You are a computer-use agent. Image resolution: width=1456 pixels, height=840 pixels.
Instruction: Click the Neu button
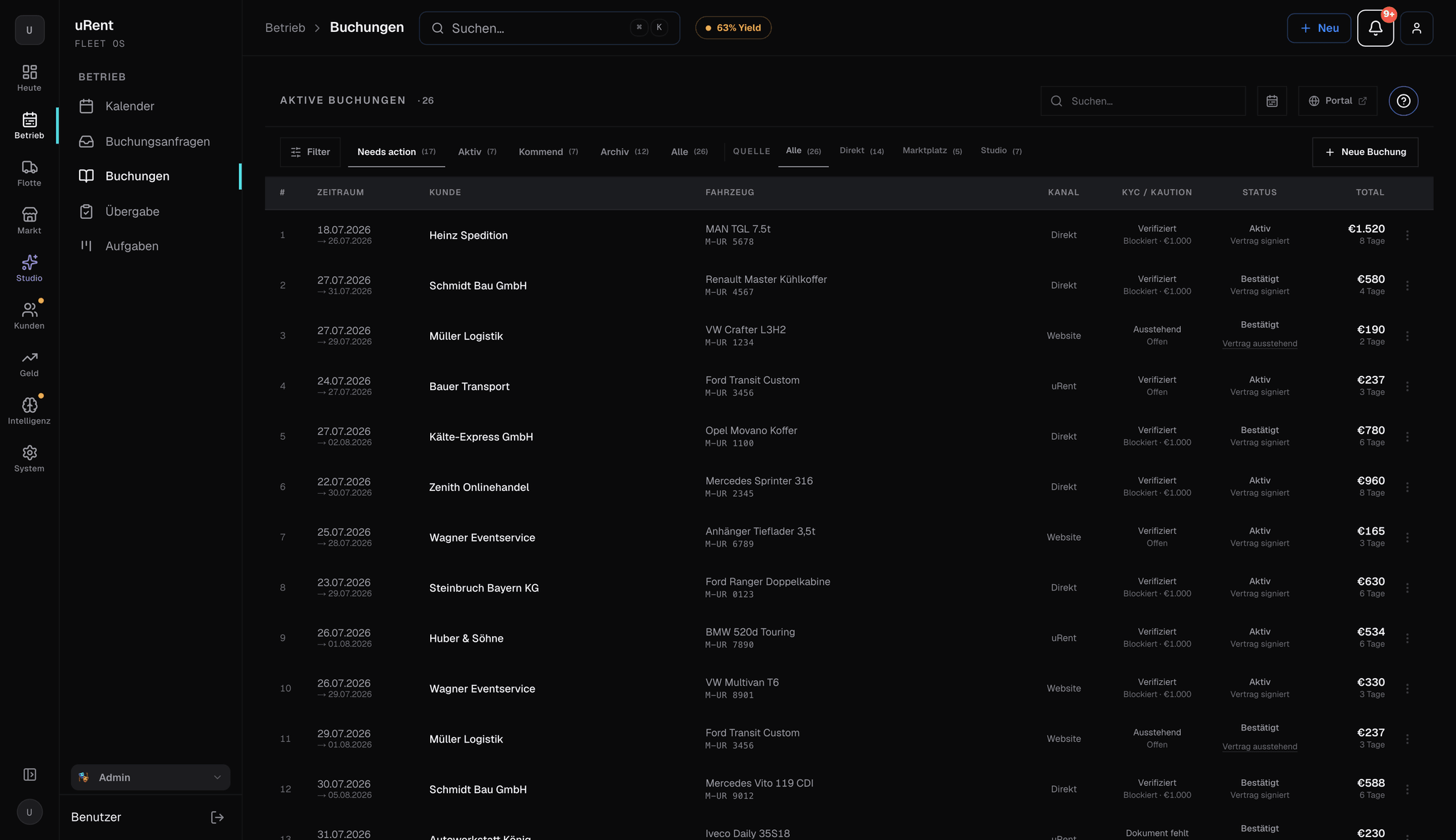pos(1319,28)
